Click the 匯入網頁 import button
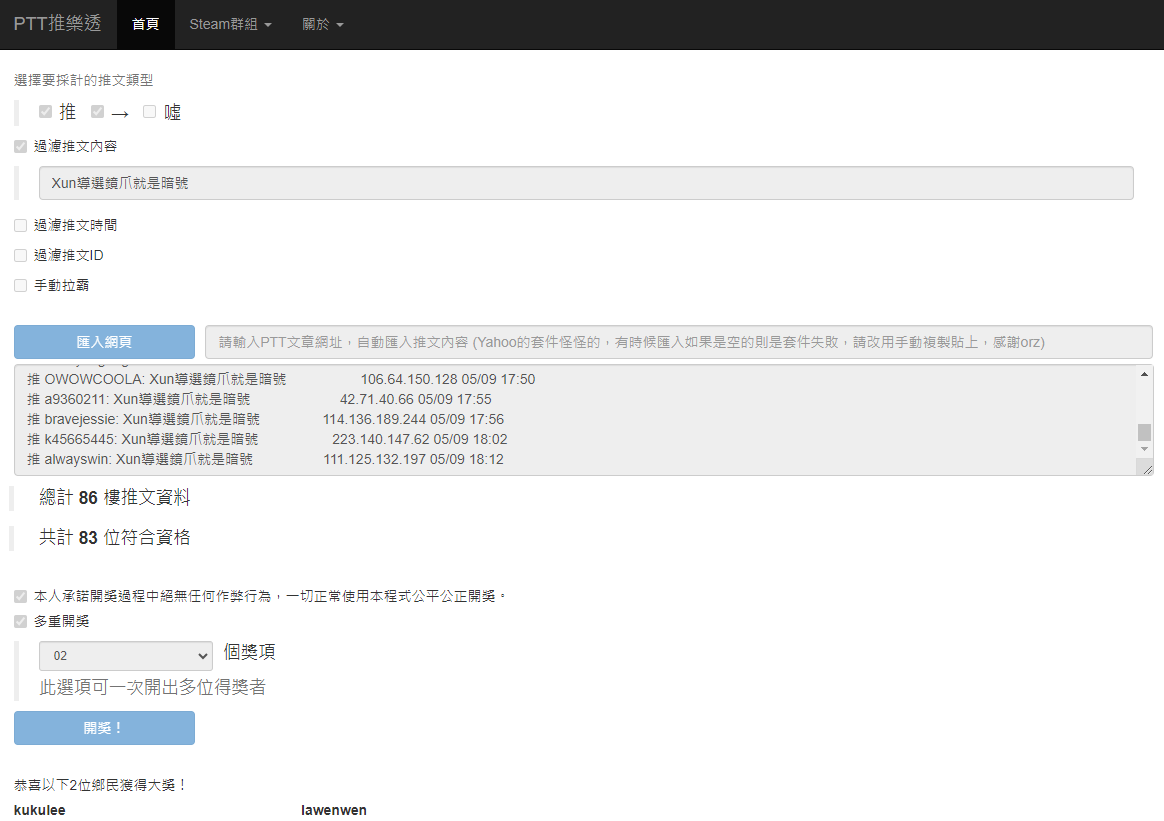Image resolution: width=1164 pixels, height=821 pixels. (x=105, y=341)
